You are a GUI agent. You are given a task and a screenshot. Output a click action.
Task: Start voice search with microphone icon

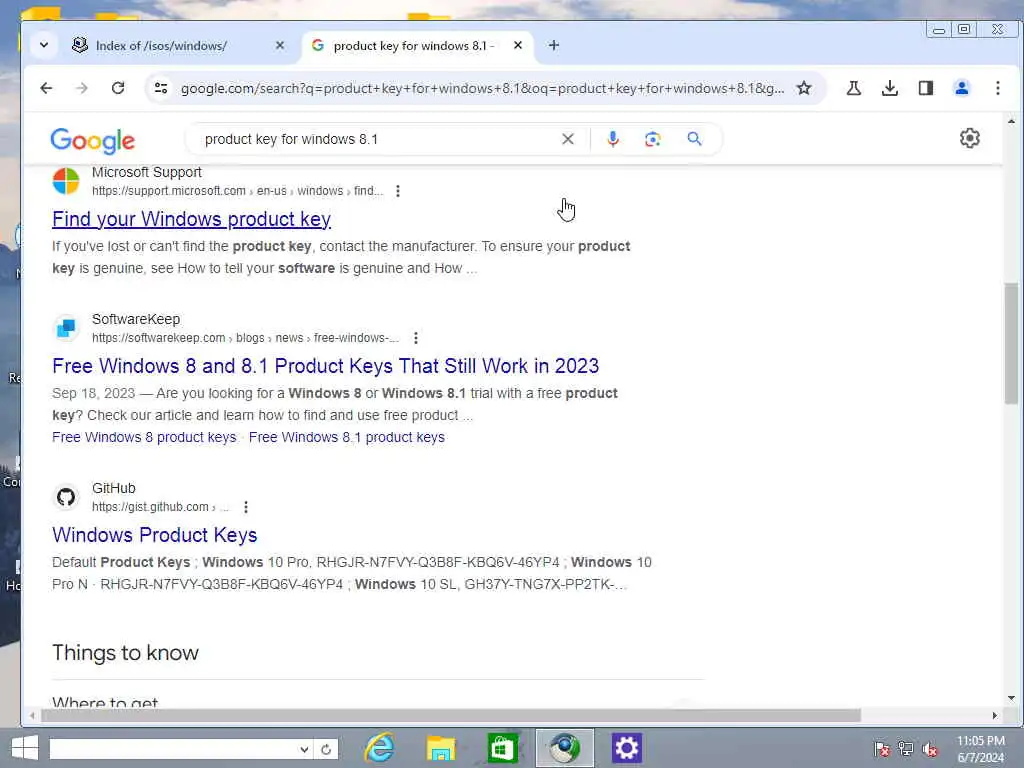pos(613,139)
